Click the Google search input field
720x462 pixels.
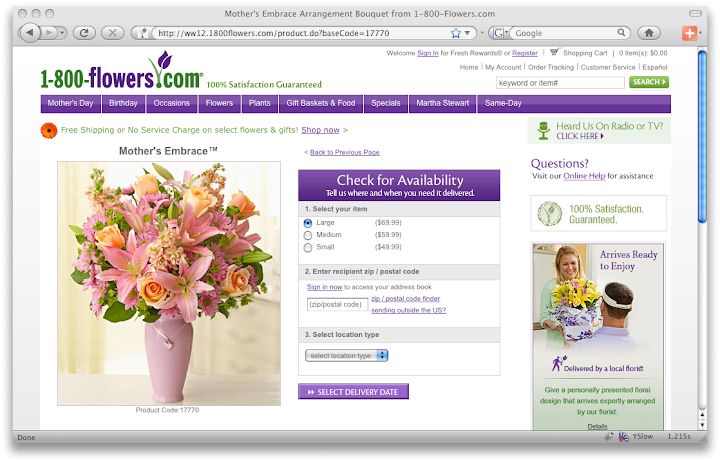click(x=565, y=33)
